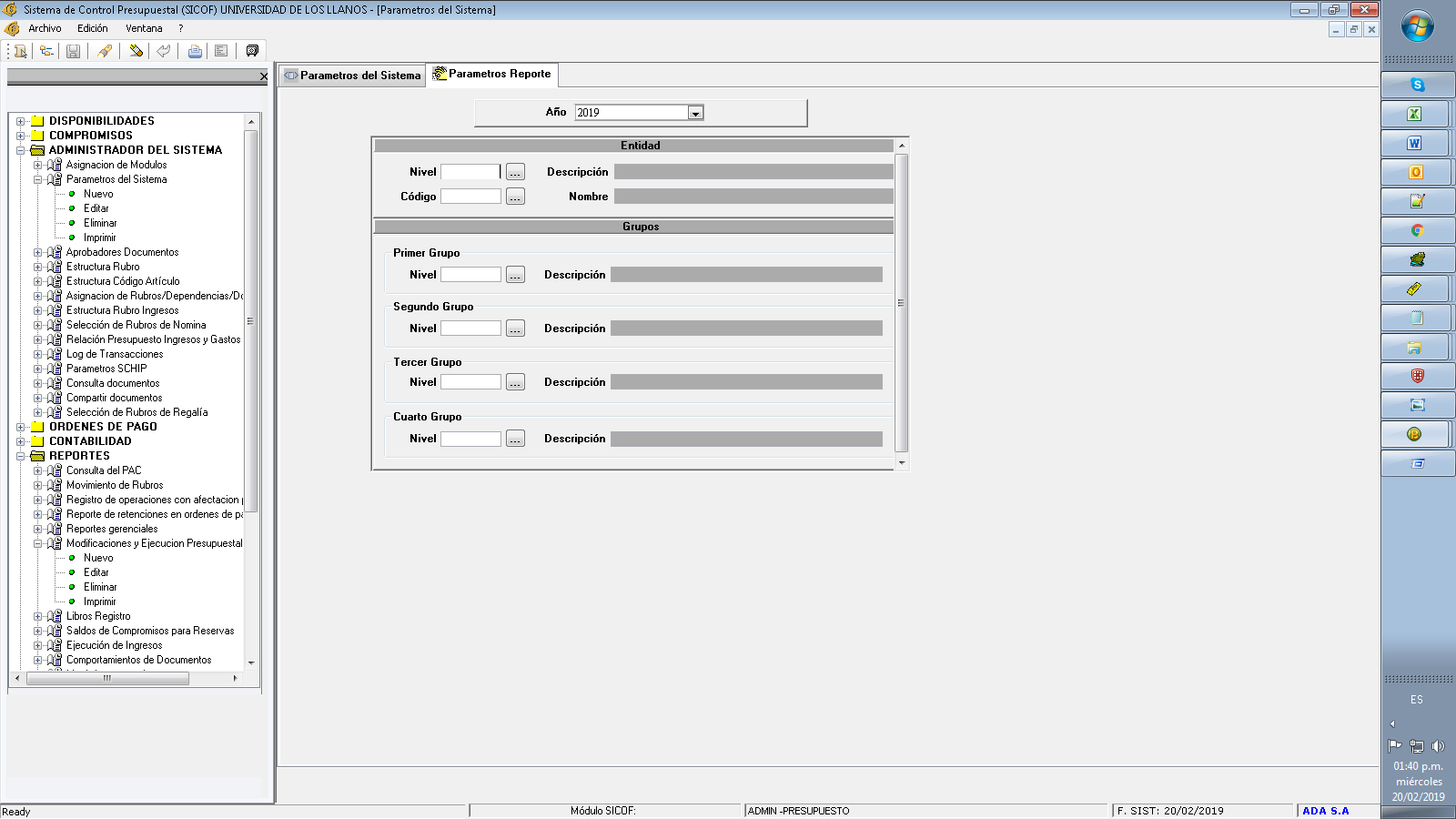Expand the ORDENES DE PAGO folder
The width and height of the screenshot is (1456, 819).
pos(20,427)
